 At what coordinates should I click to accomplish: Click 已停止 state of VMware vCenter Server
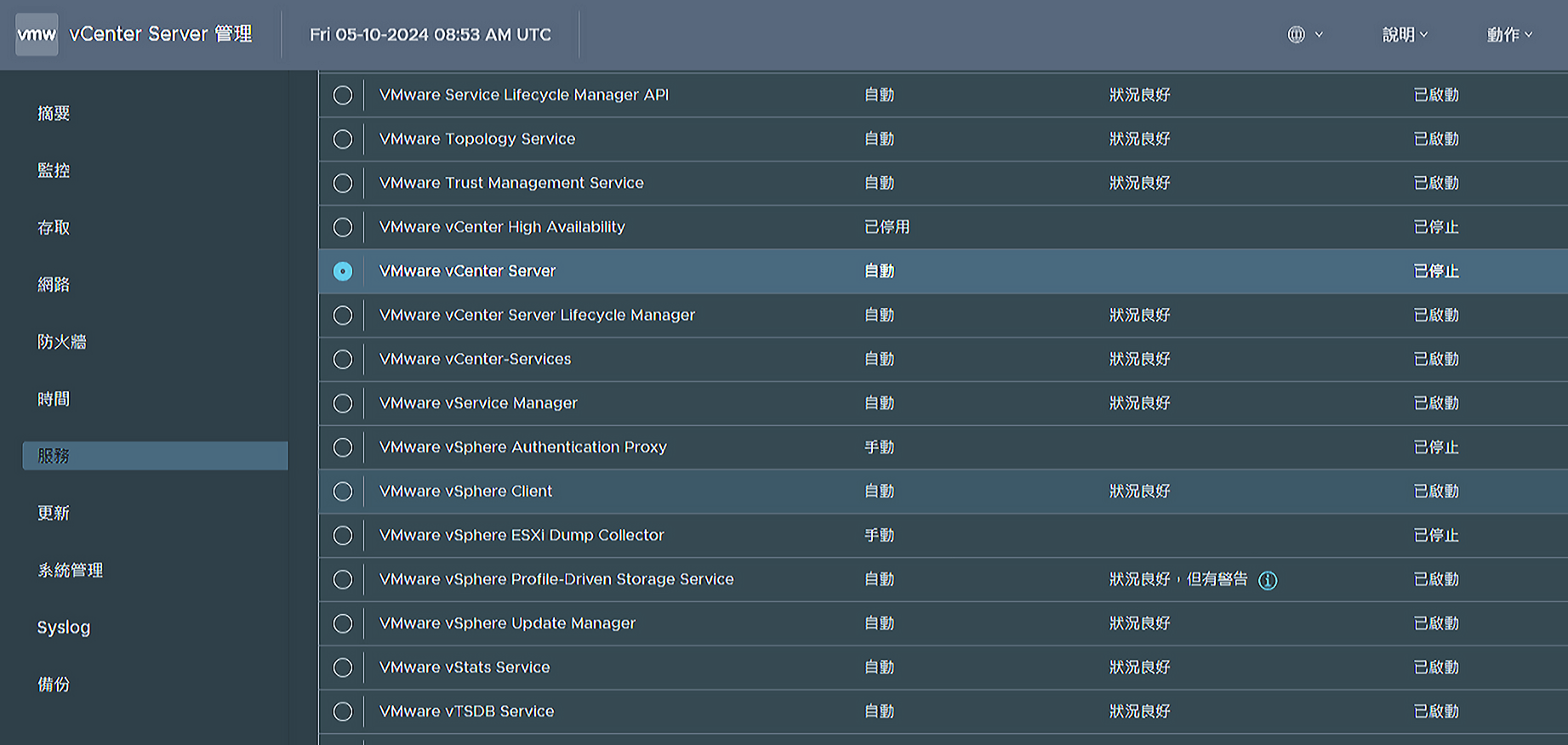[1436, 271]
